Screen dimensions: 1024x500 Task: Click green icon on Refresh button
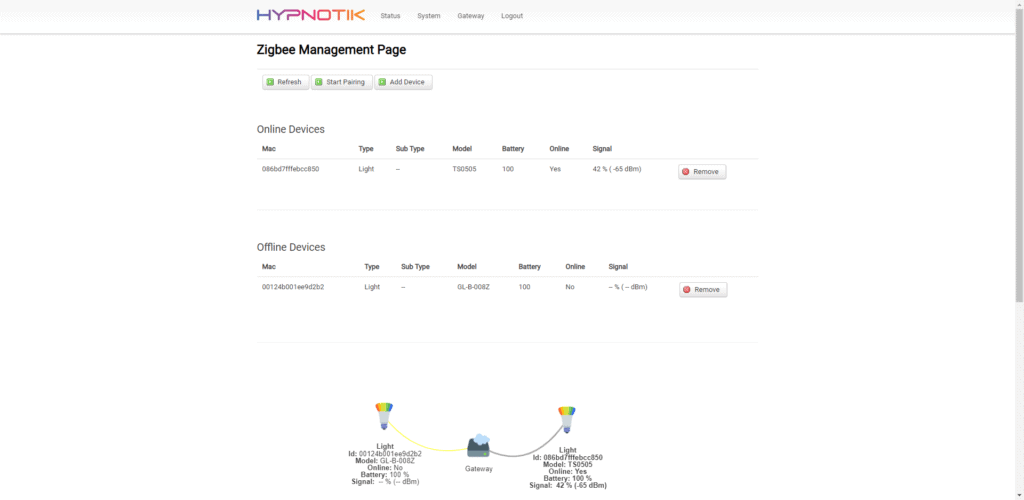point(270,82)
